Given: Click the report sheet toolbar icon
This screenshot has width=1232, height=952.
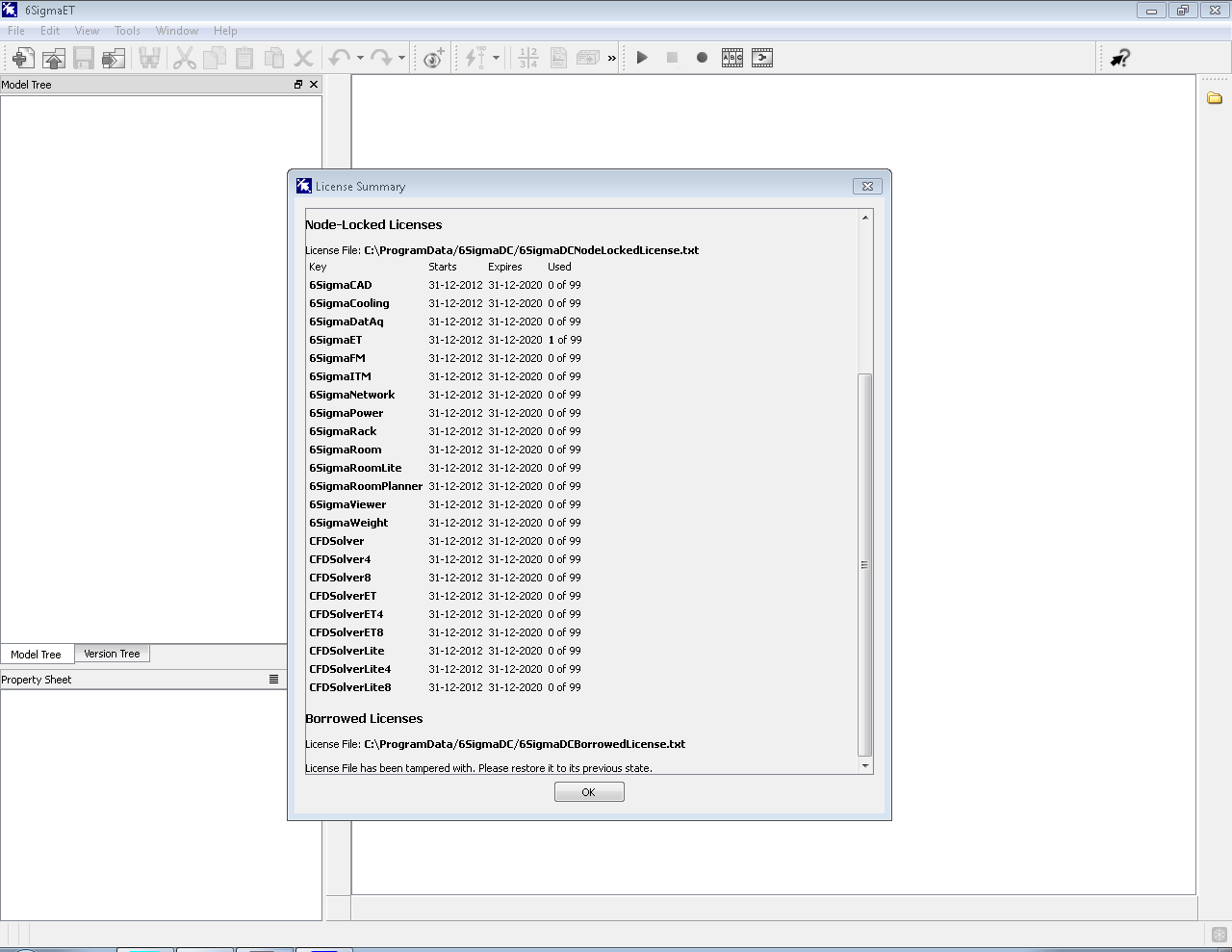Looking at the screenshot, I should (x=558, y=58).
